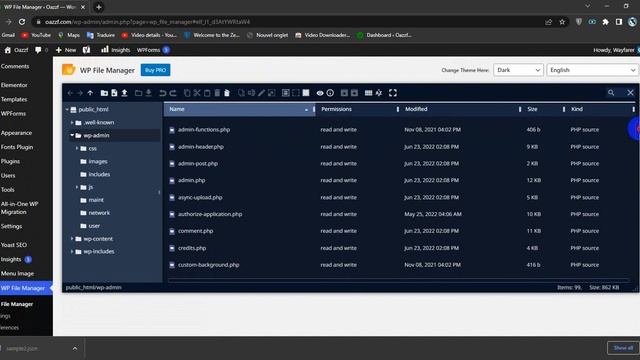
Task: Switch the view with the grid view icon
Action: 368,93
